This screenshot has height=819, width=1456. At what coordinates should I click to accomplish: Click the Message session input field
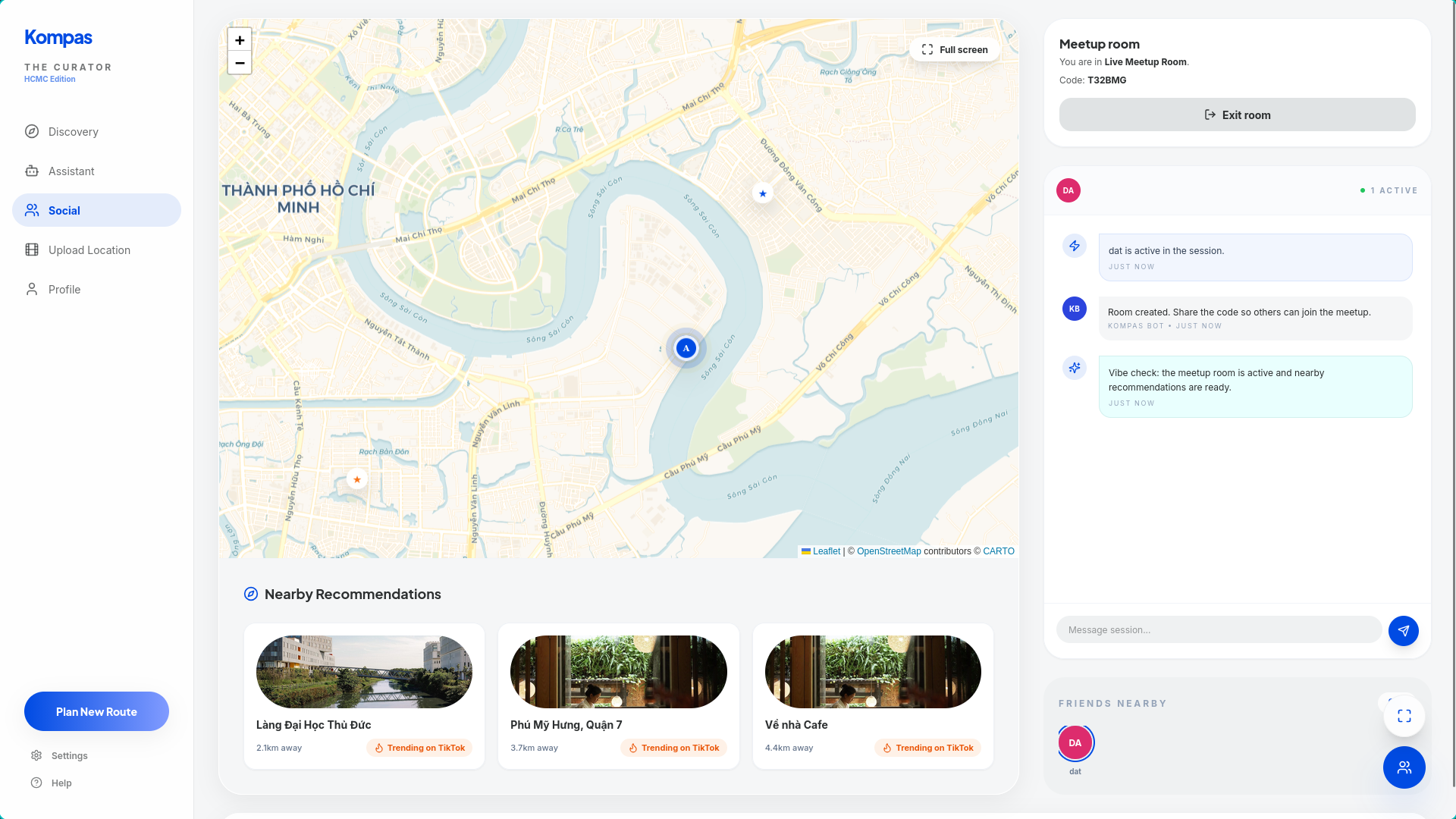tap(1218, 629)
